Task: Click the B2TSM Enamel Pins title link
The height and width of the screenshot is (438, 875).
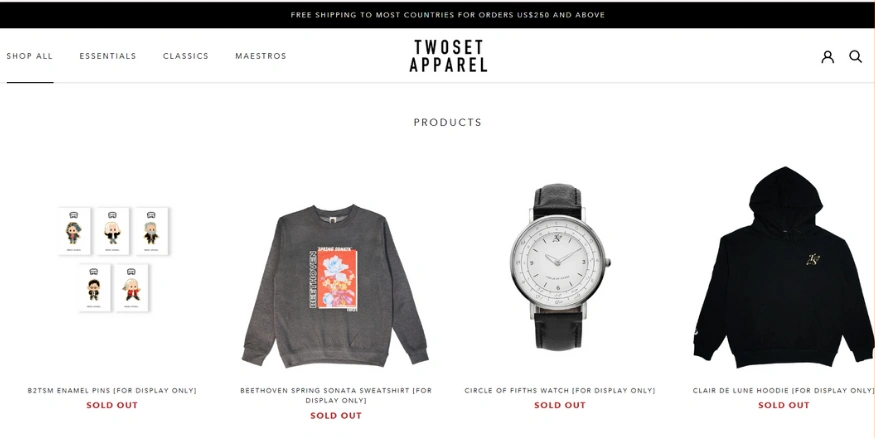Action: pyautogui.click(x=112, y=391)
